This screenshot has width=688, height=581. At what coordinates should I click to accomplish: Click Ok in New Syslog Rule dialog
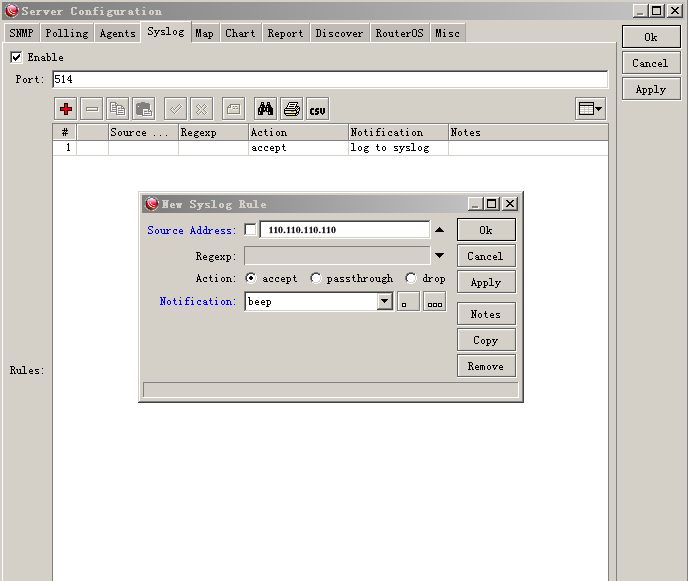click(x=486, y=230)
